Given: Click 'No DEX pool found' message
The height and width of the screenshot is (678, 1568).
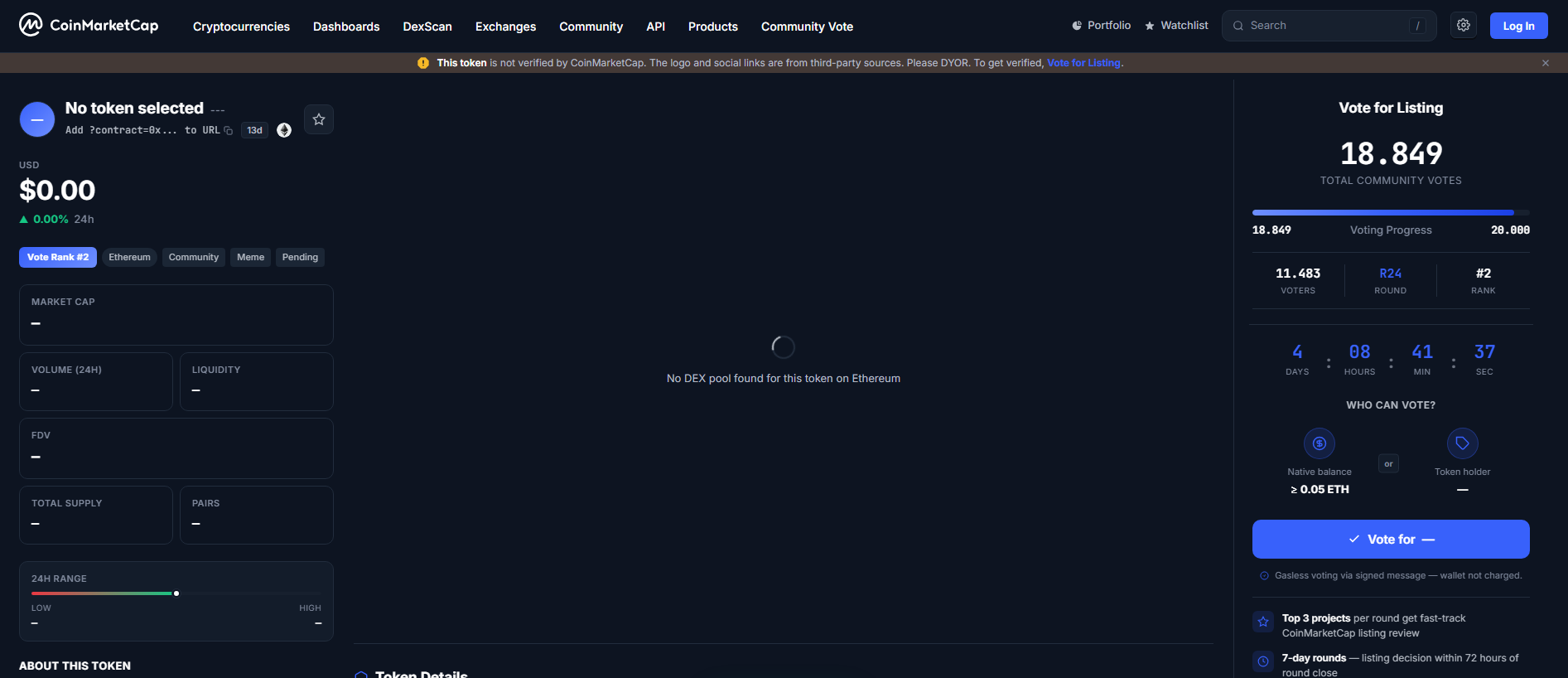Looking at the screenshot, I should [784, 379].
